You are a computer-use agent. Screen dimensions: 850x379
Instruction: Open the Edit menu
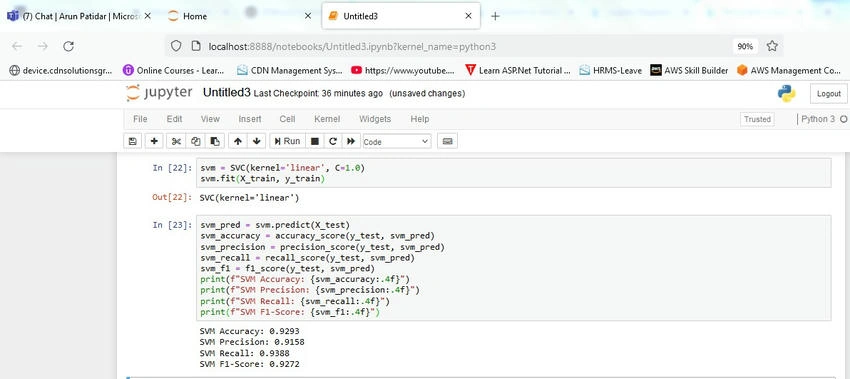(x=174, y=119)
